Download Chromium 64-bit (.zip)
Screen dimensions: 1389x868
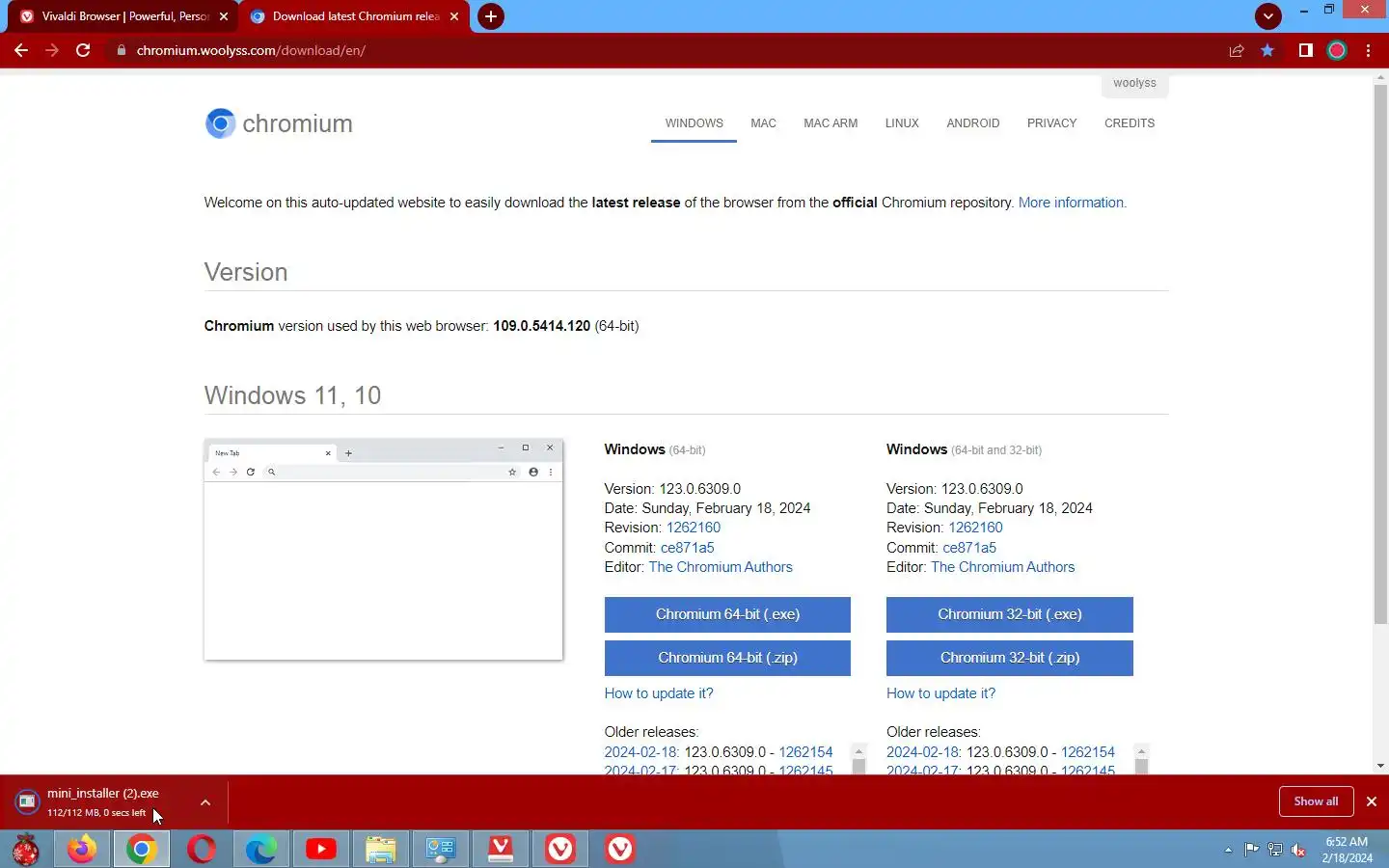tap(727, 658)
